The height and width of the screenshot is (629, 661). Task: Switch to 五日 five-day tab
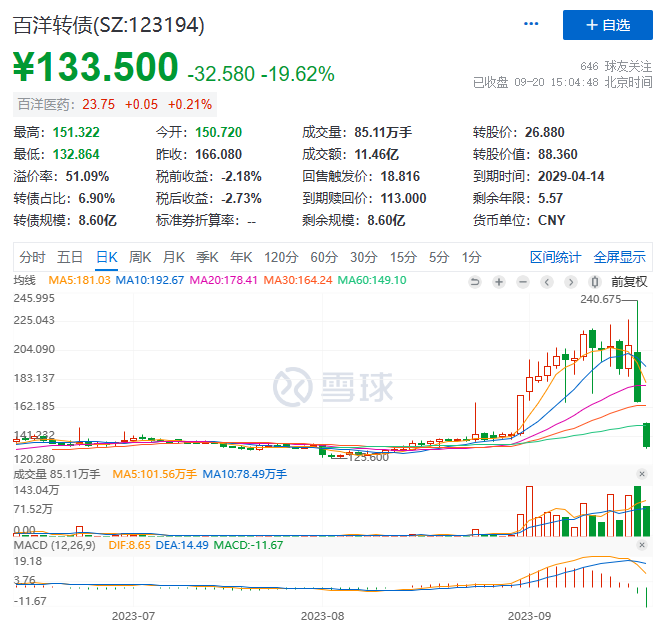(70, 257)
